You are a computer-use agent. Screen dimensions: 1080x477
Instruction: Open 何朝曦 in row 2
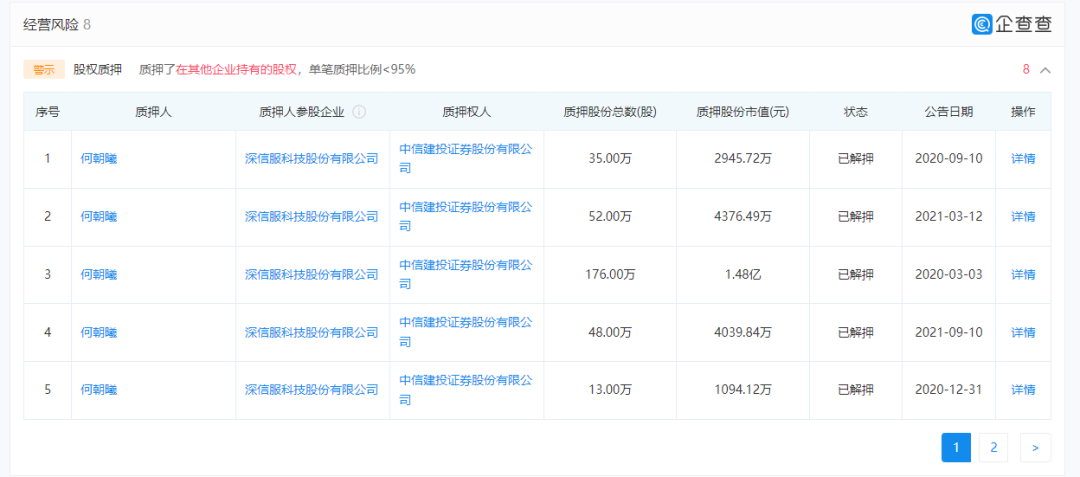tap(98, 216)
